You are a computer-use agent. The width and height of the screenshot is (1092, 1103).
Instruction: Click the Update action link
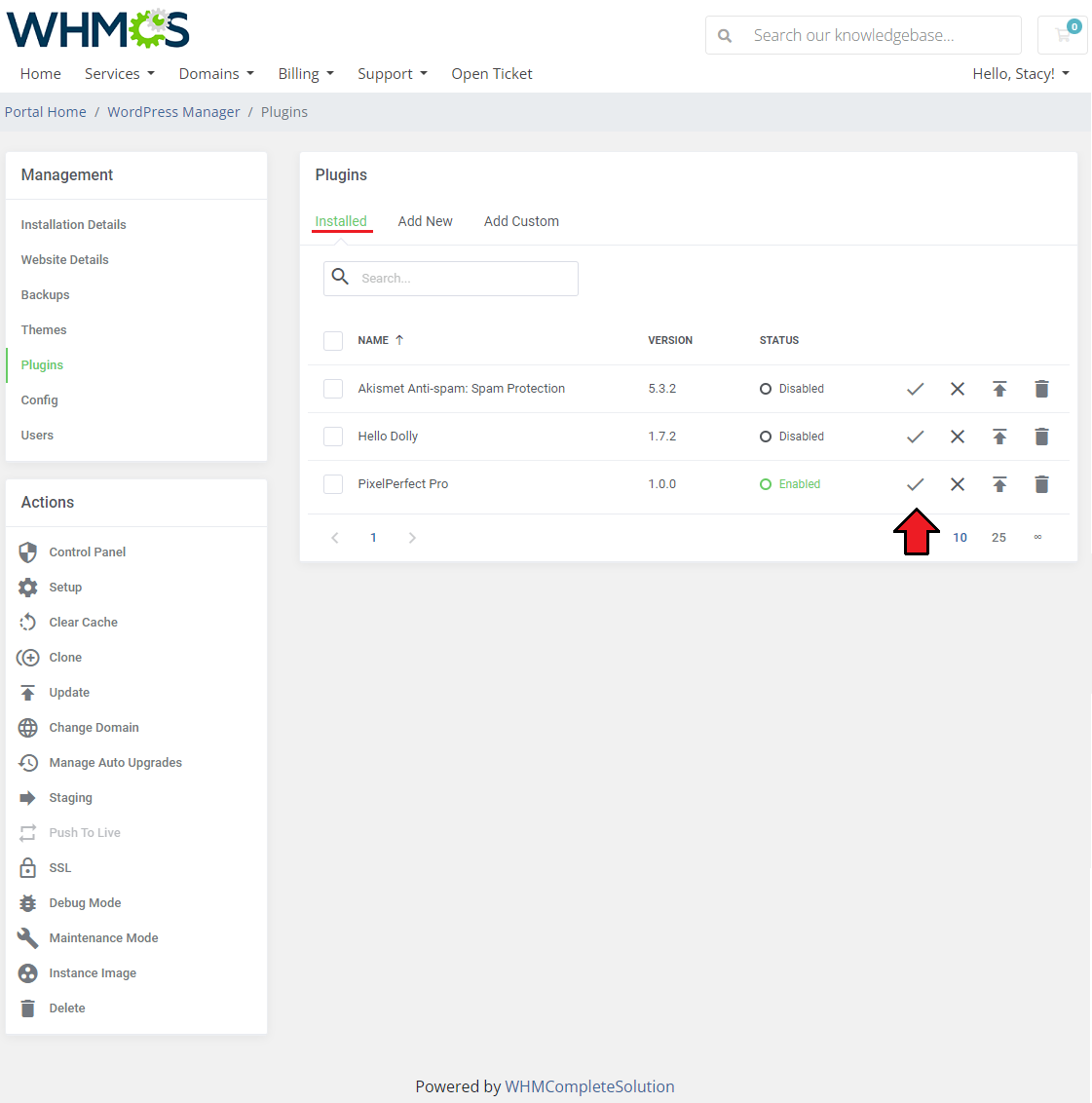[69, 693]
